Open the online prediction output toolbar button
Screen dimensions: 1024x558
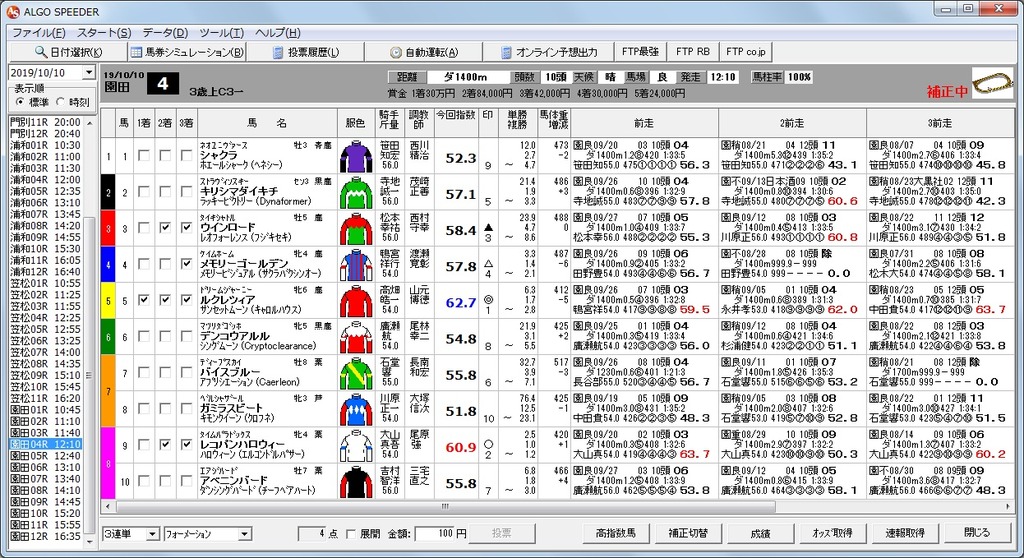click(x=549, y=52)
